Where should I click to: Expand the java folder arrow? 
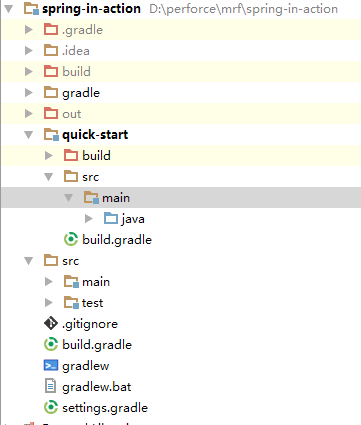[89, 219]
